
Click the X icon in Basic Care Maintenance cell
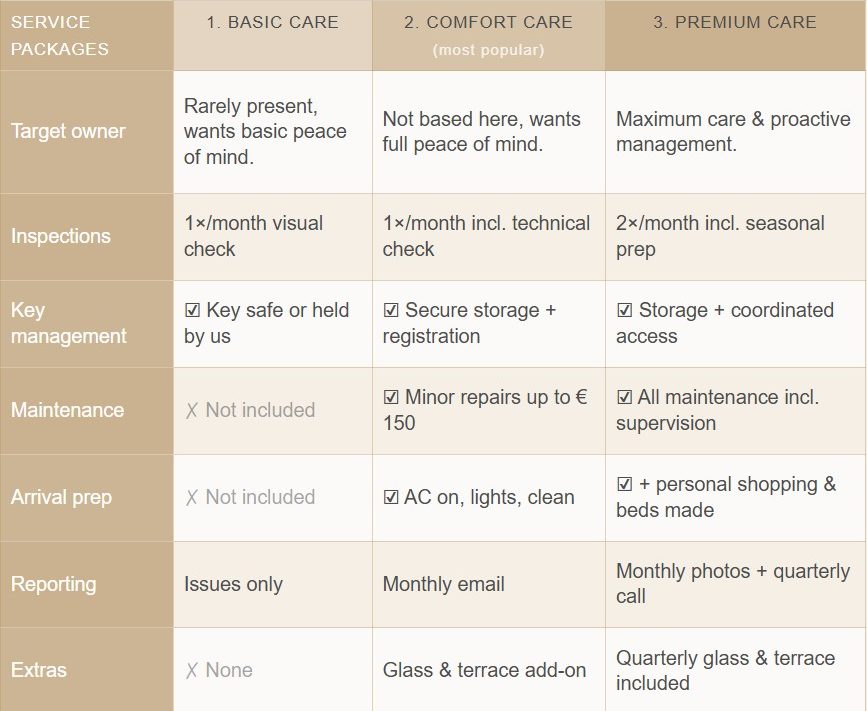coord(191,410)
